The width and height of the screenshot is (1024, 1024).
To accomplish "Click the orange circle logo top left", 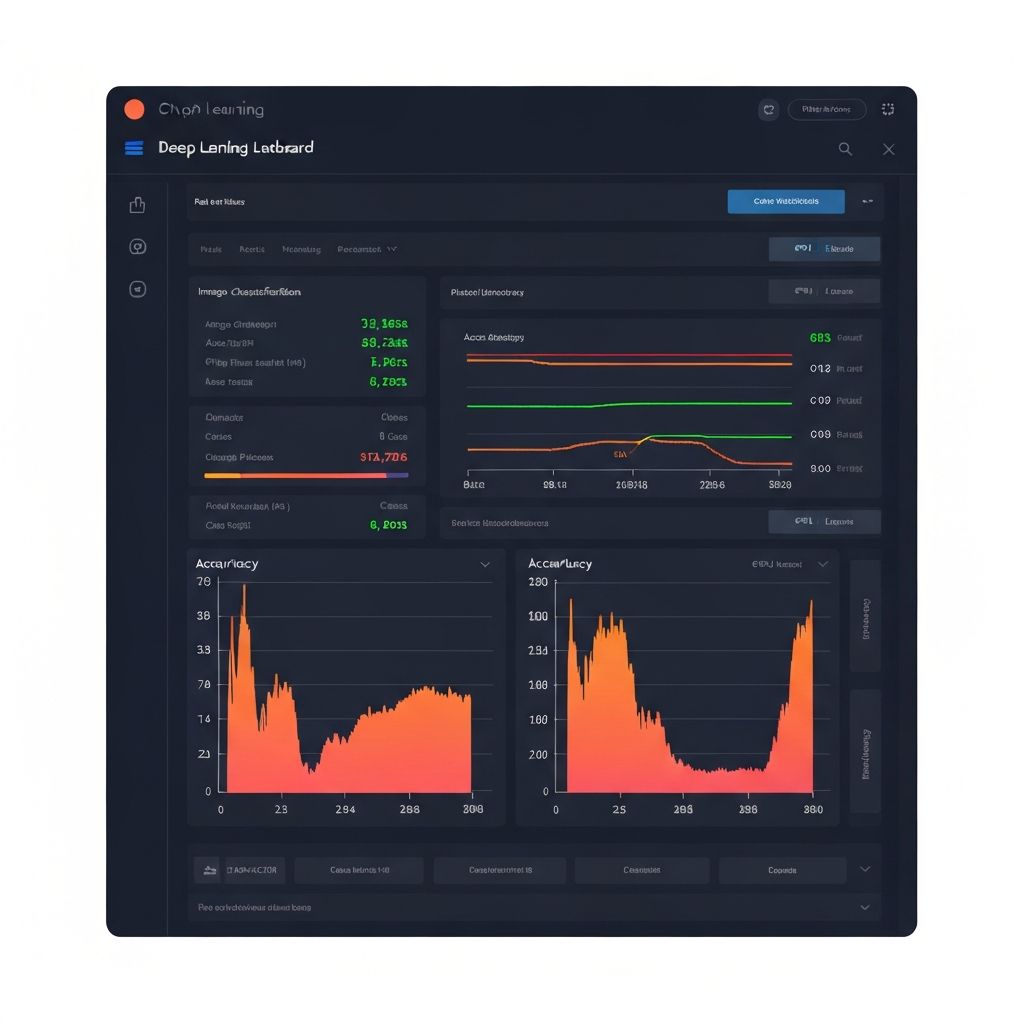I will [x=134, y=110].
